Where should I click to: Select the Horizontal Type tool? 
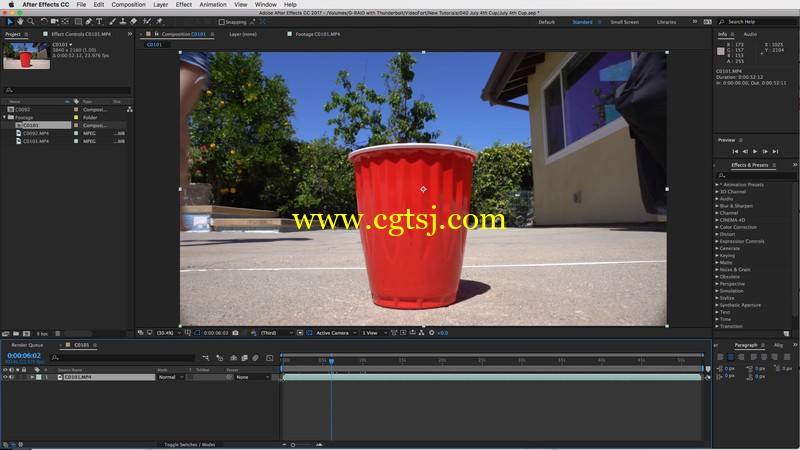[x=99, y=21]
